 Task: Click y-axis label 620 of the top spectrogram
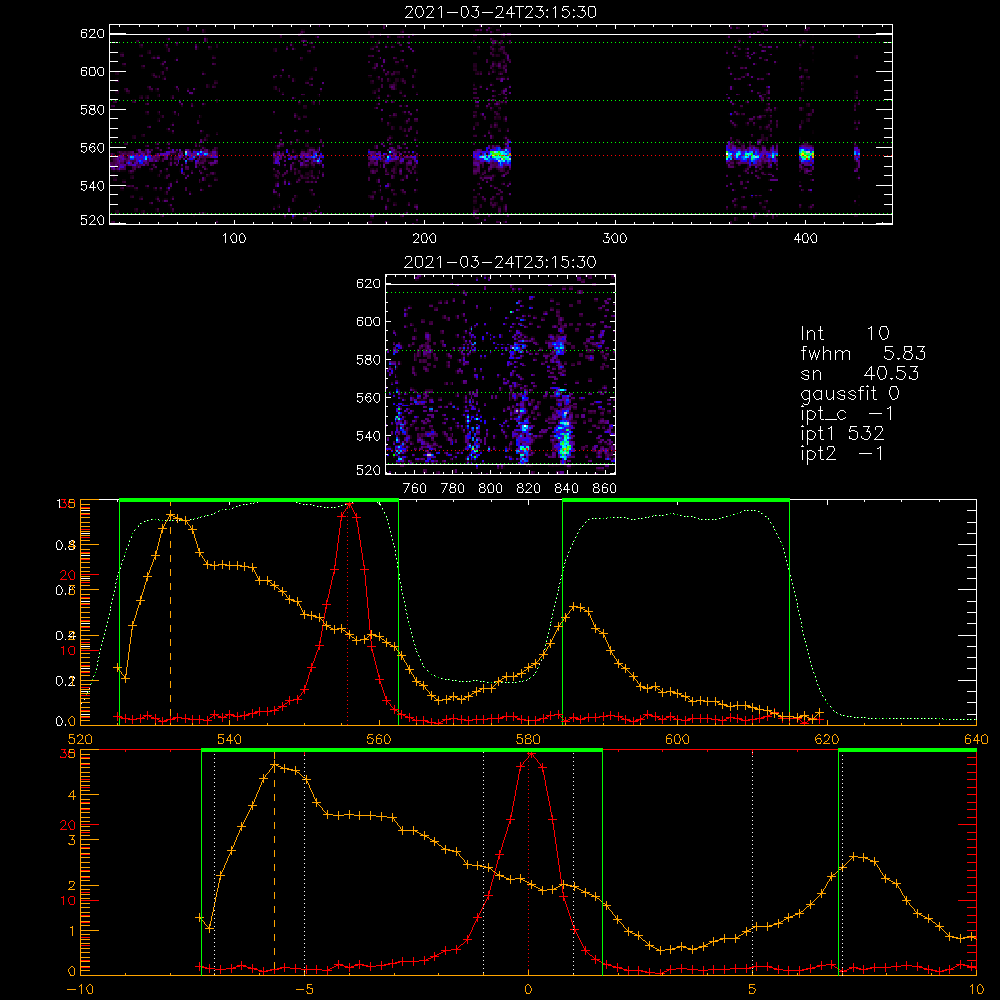pos(92,34)
